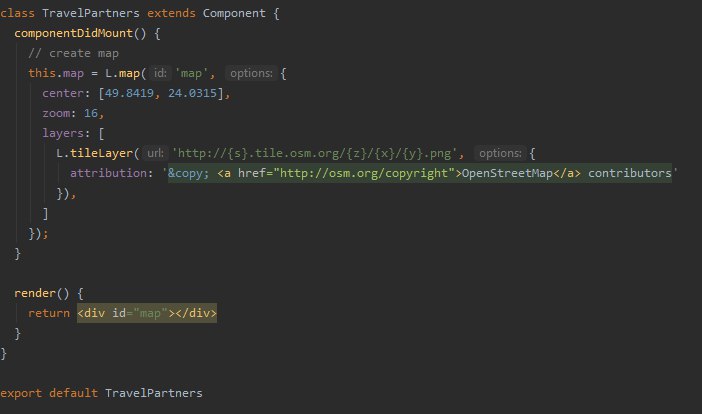Click the 'extends' keyword
This screenshot has width=702, height=414.
click(x=171, y=13)
